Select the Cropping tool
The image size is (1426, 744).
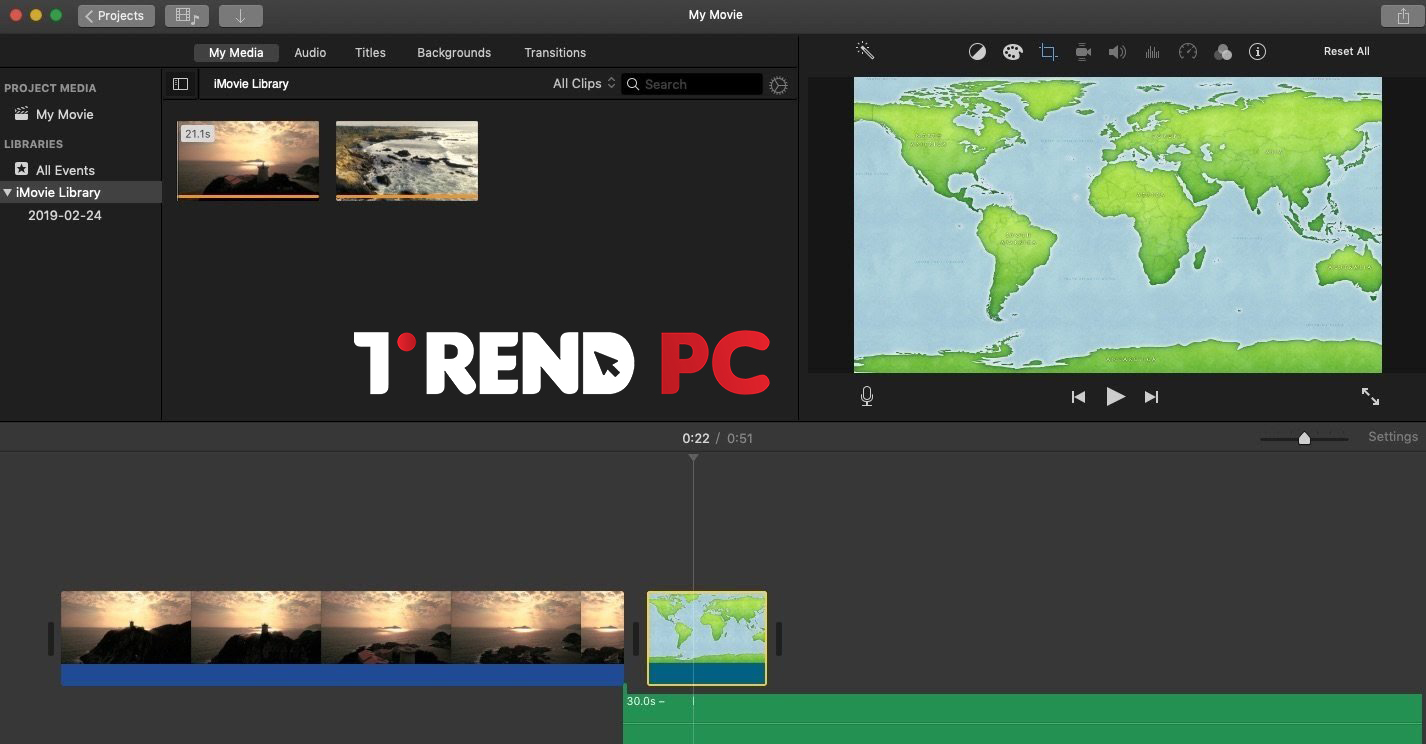pos(1048,52)
